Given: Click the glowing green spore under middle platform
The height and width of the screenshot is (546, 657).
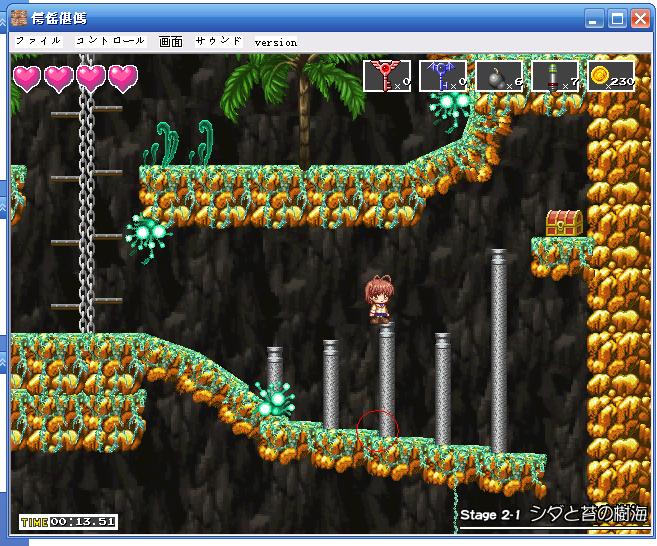Looking at the screenshot, I should [x=148, y=236].
